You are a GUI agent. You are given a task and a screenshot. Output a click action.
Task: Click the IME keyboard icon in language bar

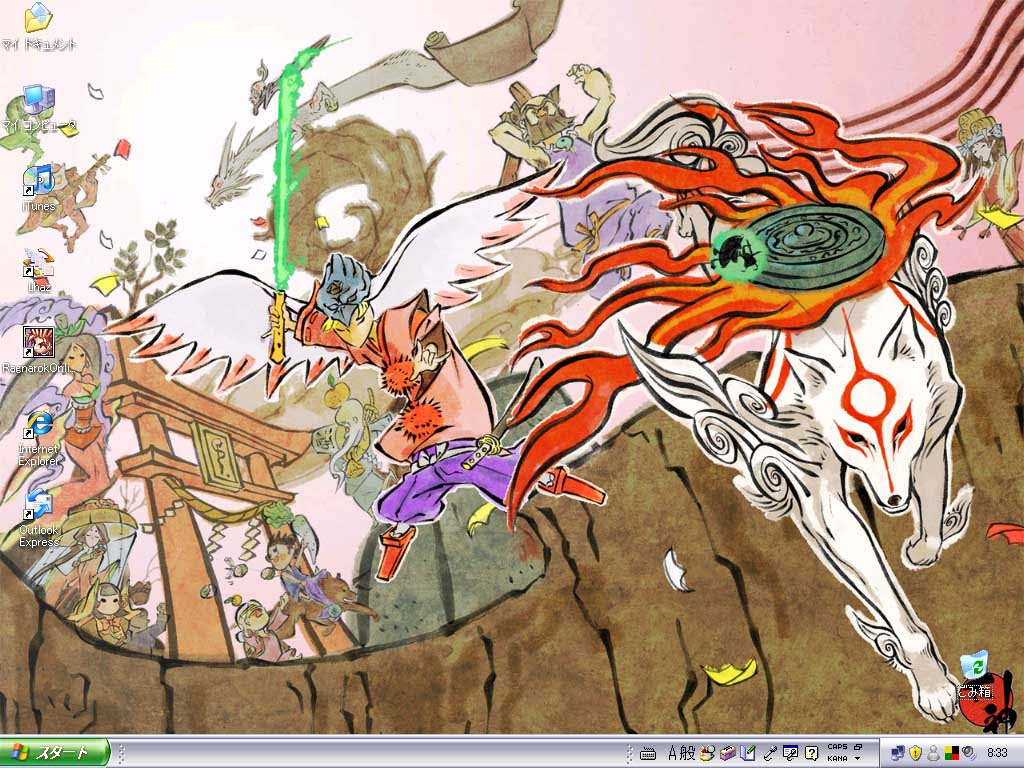click(x=648, y=753)
